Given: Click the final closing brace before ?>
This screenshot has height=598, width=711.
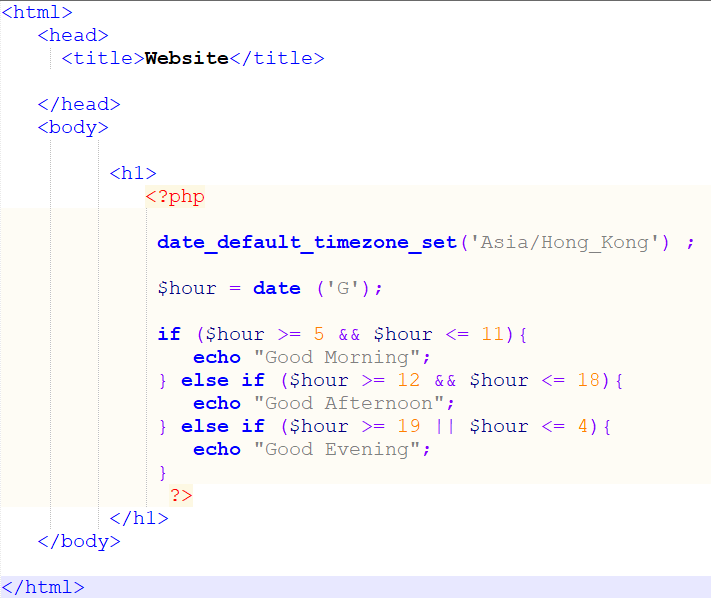Looking at the screenshot, I should tap(163, 473).
